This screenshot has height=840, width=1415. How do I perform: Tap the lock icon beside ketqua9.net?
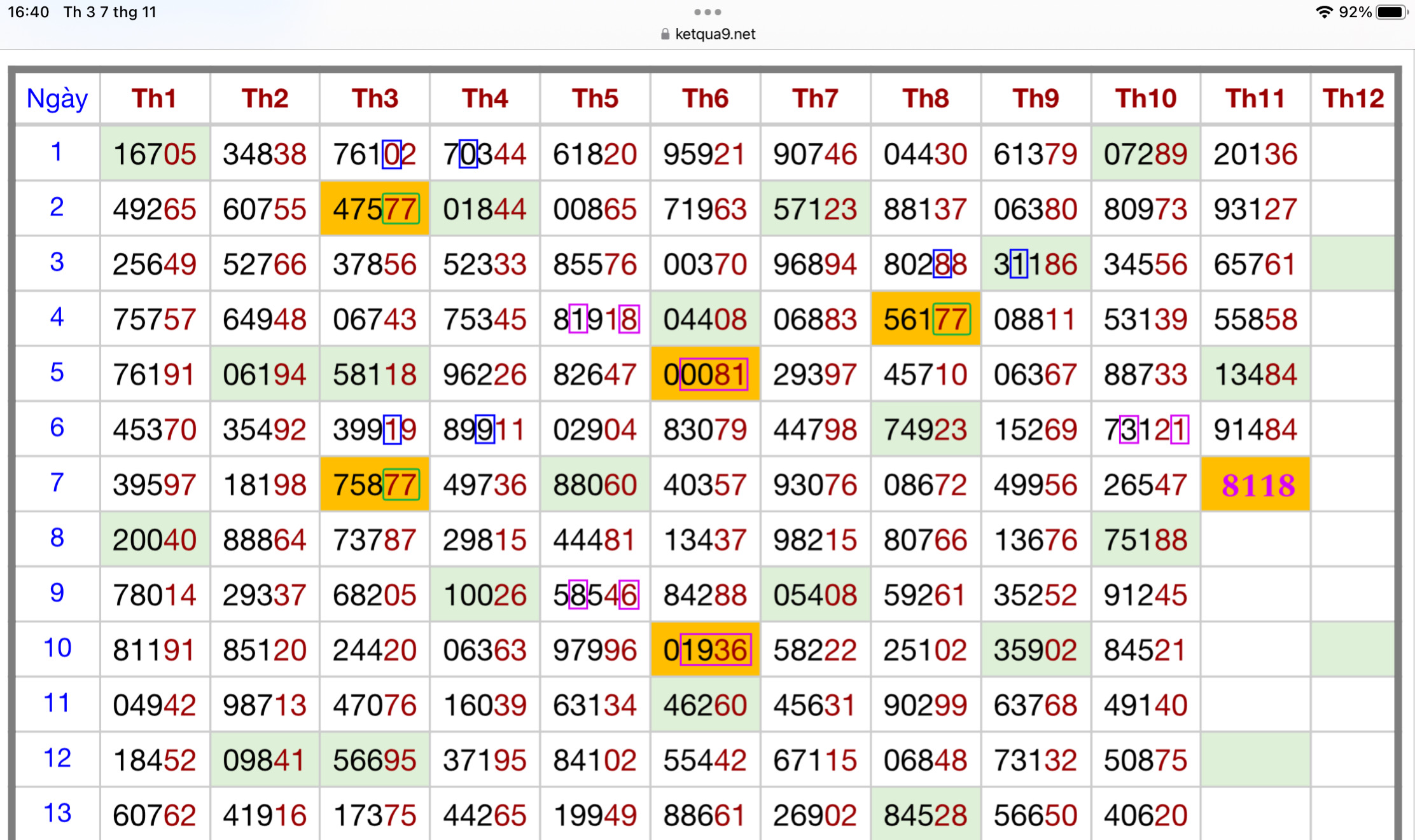[x=665, y=34]
